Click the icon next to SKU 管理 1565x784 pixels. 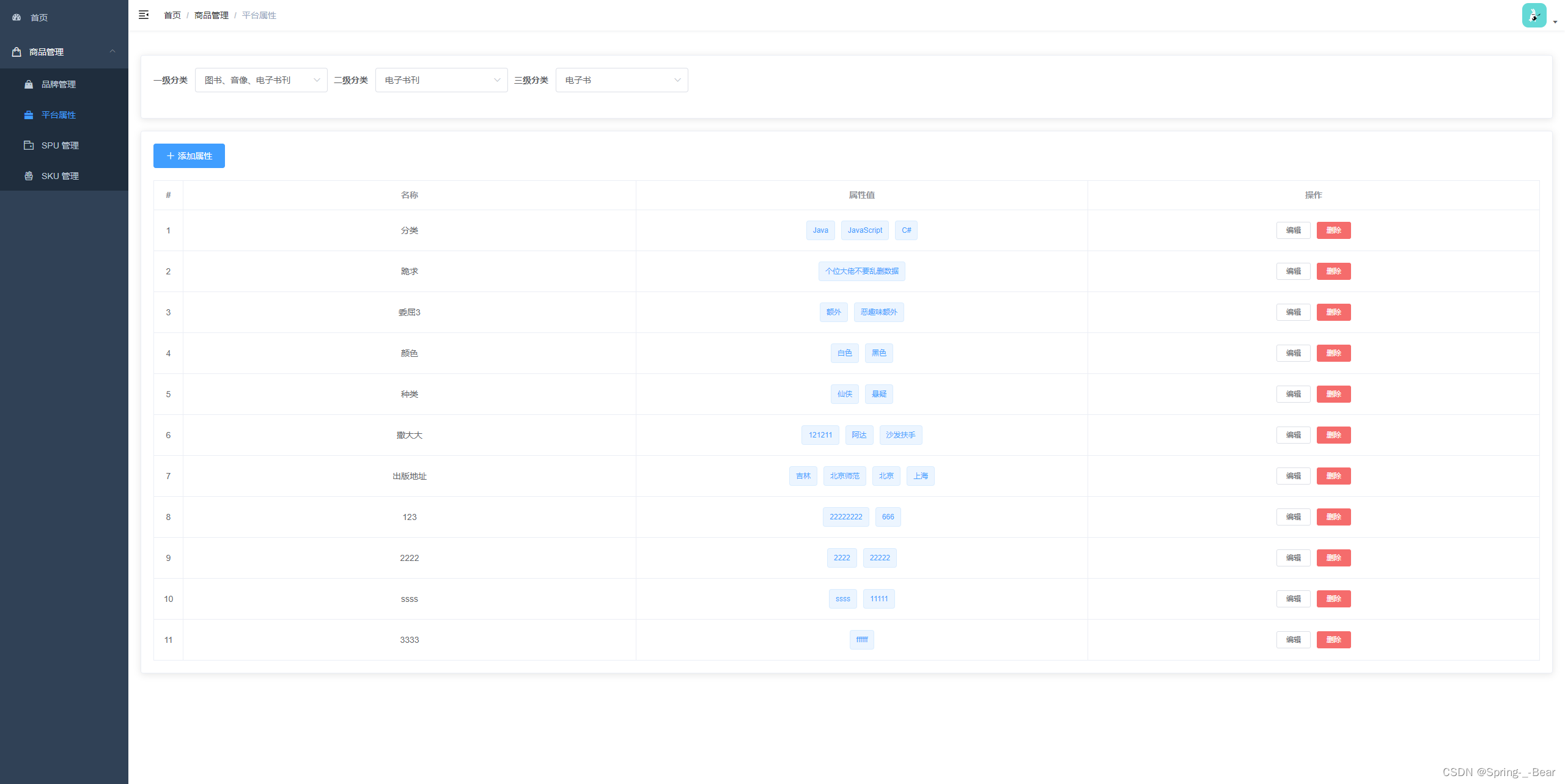[x=29, y=176]
